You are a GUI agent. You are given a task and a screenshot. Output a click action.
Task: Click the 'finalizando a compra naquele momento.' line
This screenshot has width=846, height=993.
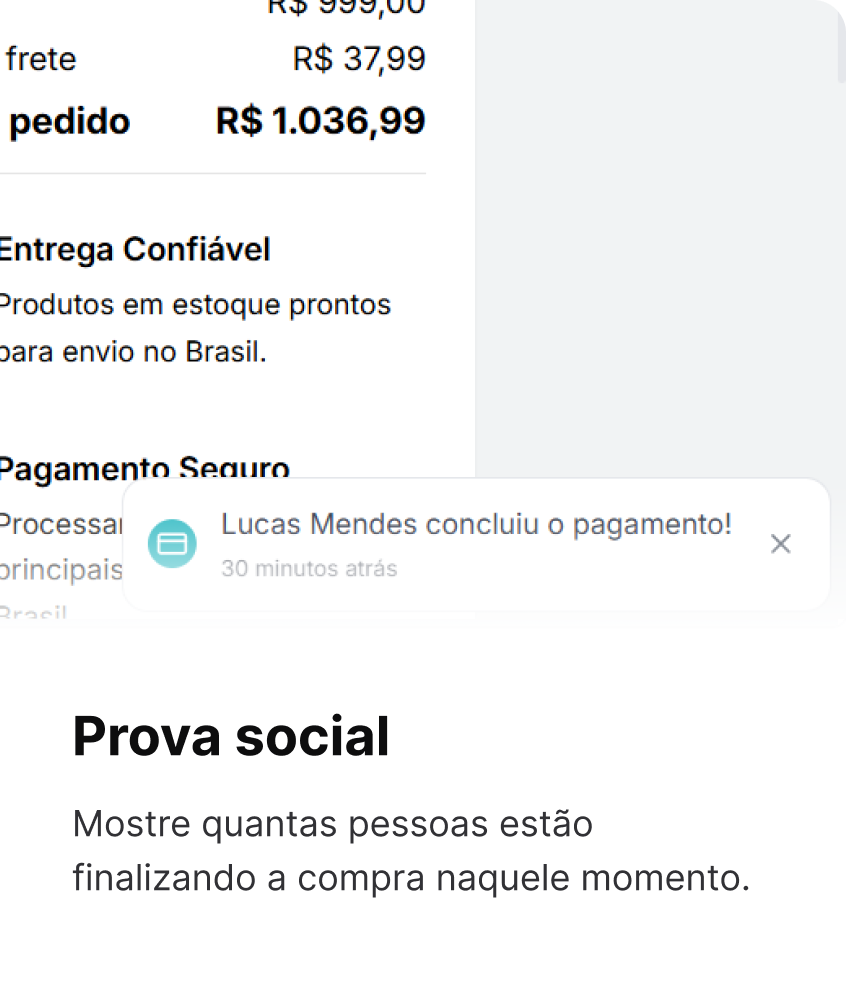tap(411, 878)
